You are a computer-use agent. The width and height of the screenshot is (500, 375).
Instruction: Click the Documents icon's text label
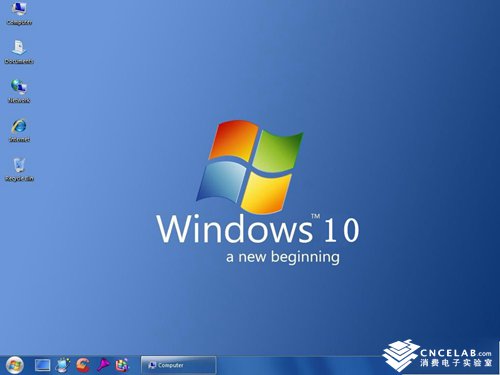(x=19, y=62)
